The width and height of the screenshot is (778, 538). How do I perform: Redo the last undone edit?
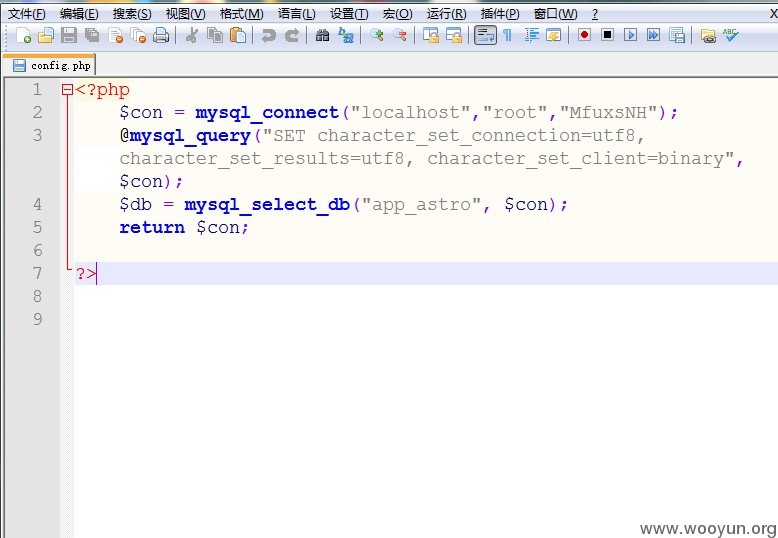coord(292,35)
